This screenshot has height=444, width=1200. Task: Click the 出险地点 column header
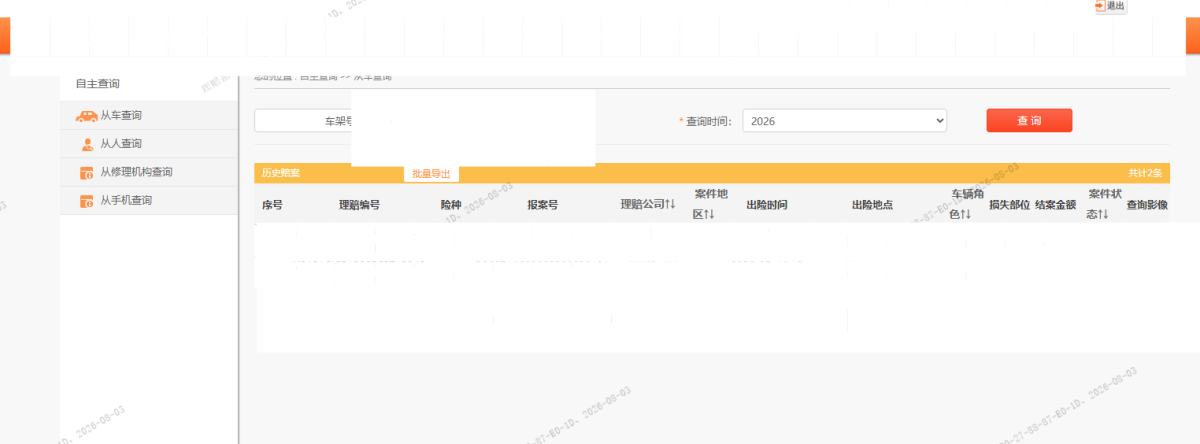(x=872, y=205)
